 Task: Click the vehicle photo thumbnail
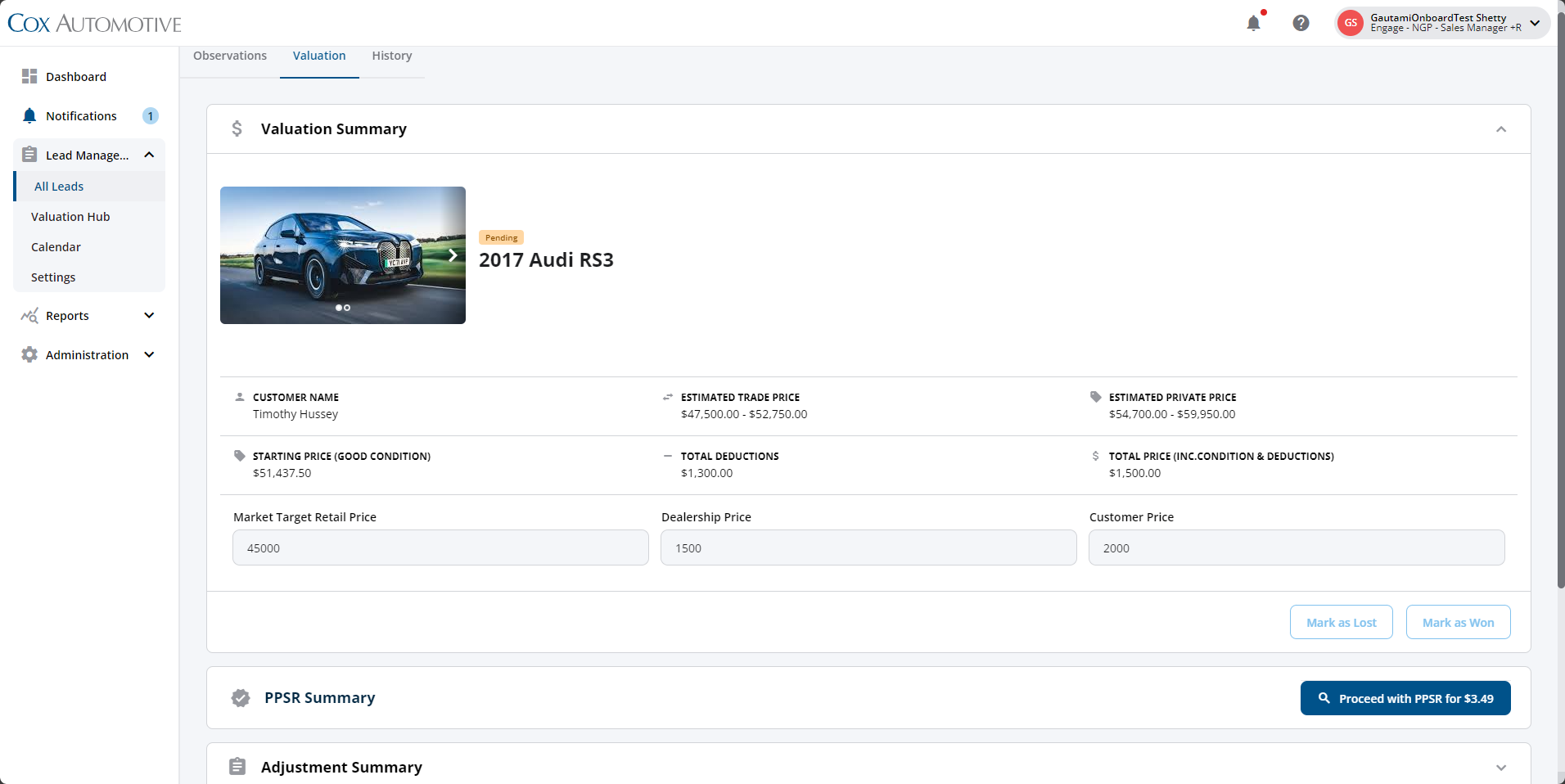point(343,255)
